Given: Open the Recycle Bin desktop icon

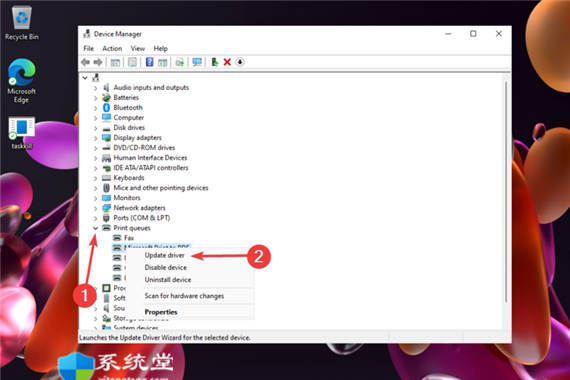Looking at the screenshot, I should (21, 23).
